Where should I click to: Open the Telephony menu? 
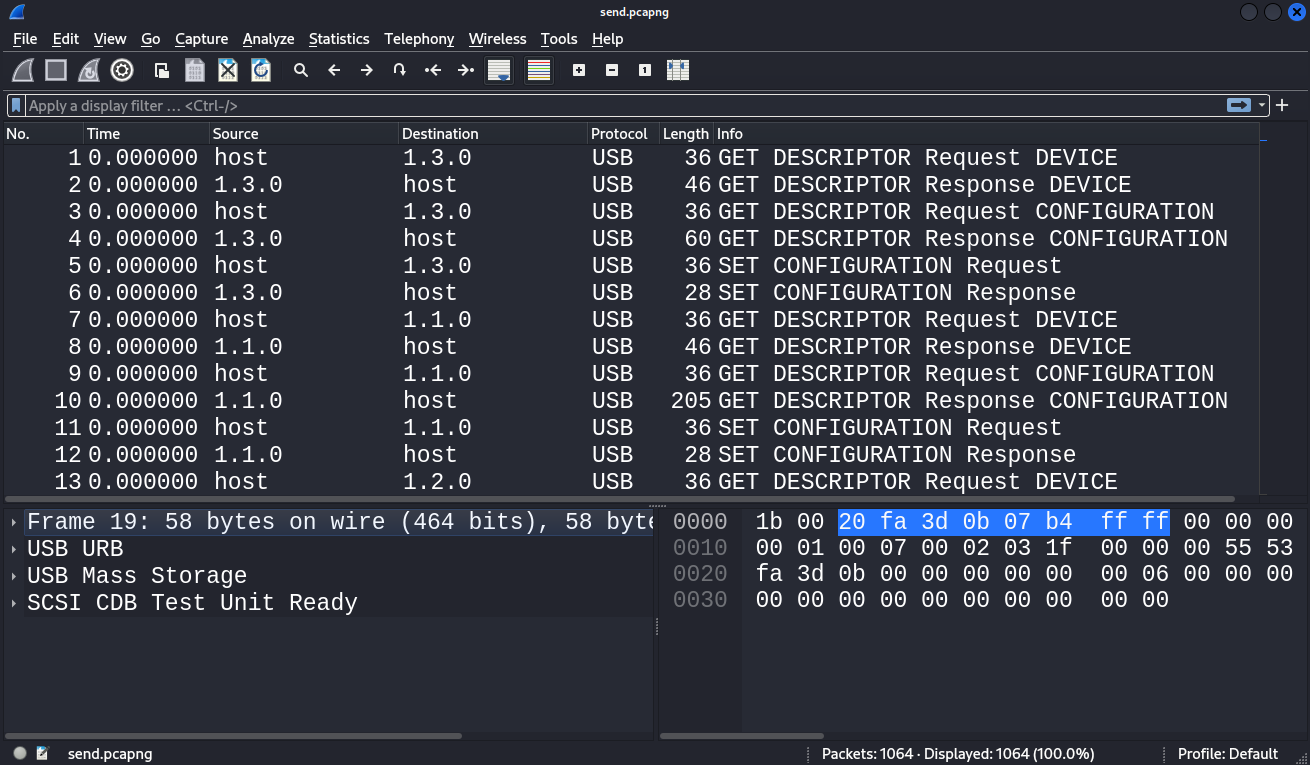point(419,39)
